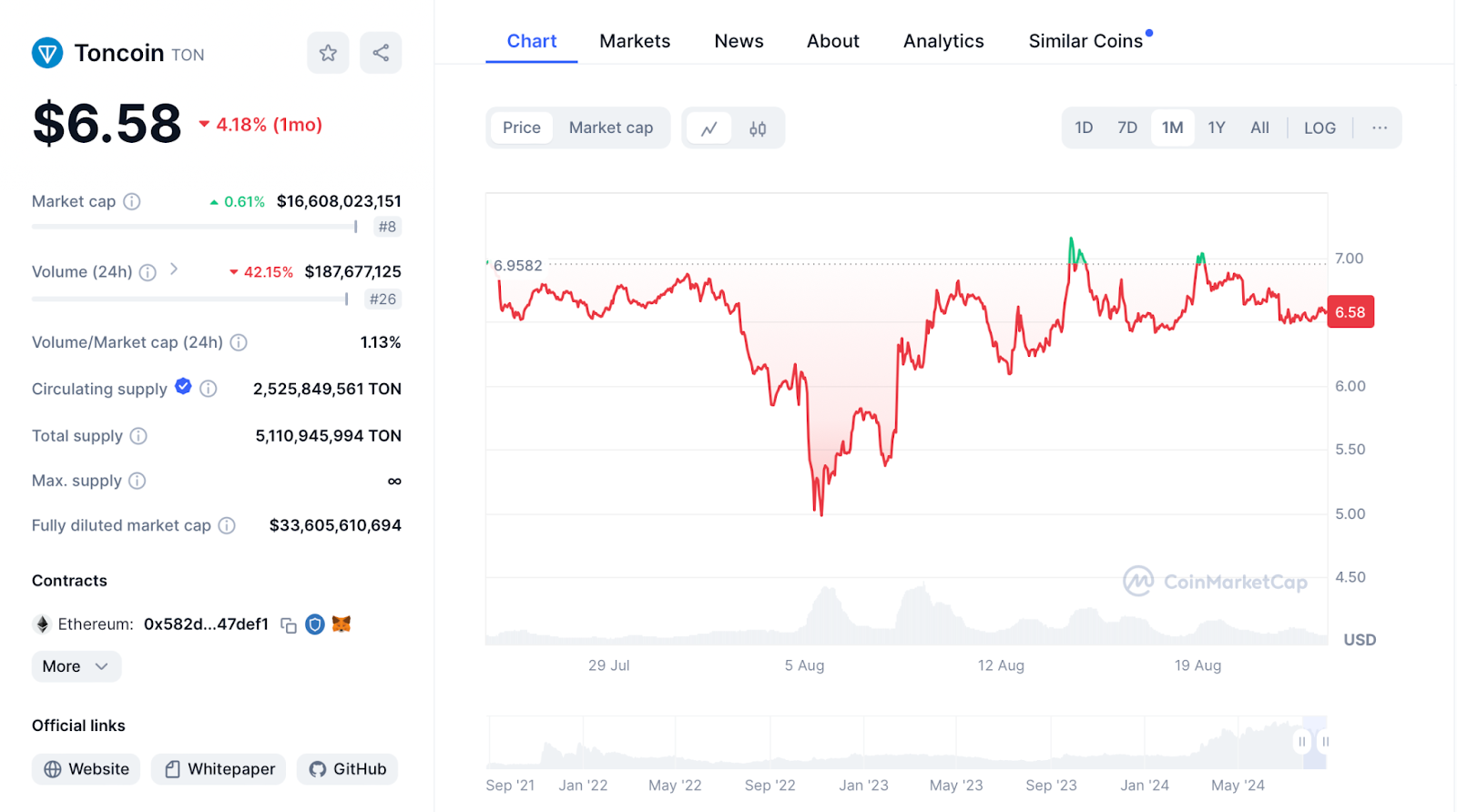The height and width of the screenshot is (812, 1457).
Task: Click the 1.13% volume ratio value
Action: click(x=381, y=342)
